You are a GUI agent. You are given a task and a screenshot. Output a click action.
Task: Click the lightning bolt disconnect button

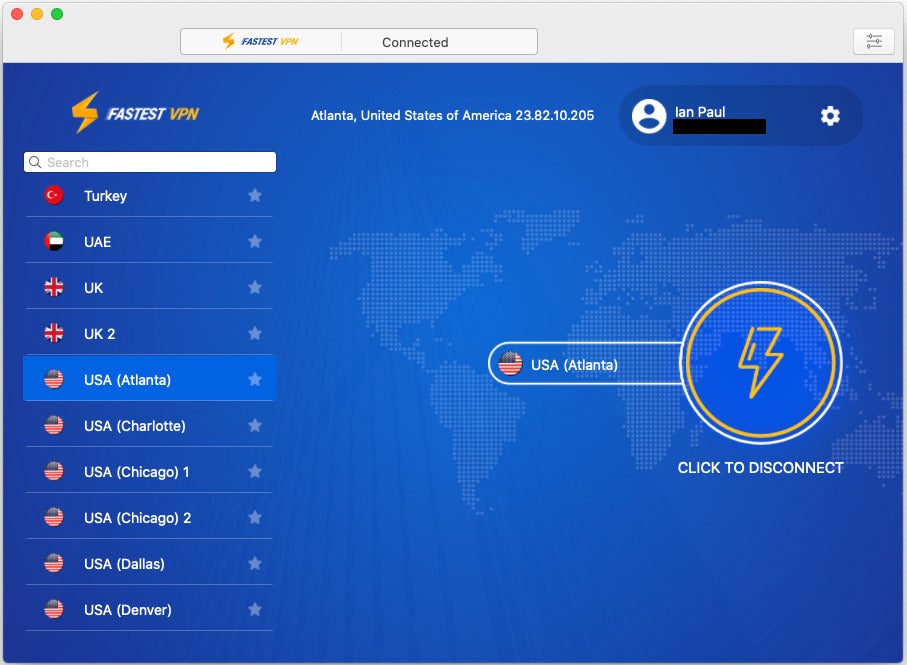pos(761,363)
